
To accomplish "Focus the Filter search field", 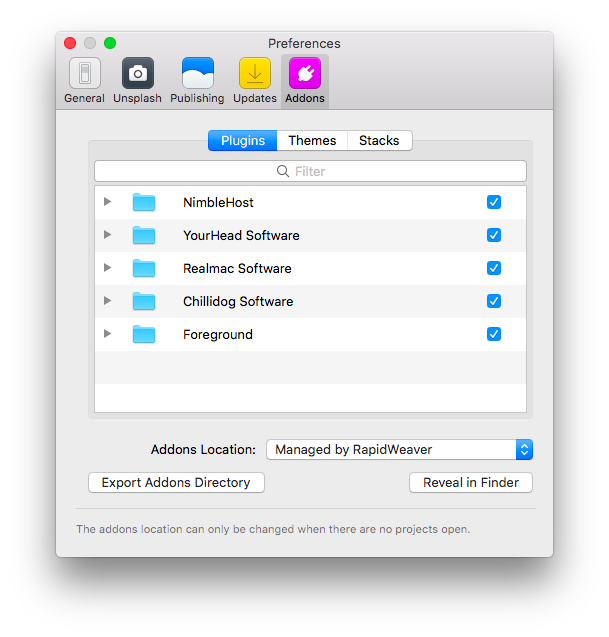I will click(310, 171).
